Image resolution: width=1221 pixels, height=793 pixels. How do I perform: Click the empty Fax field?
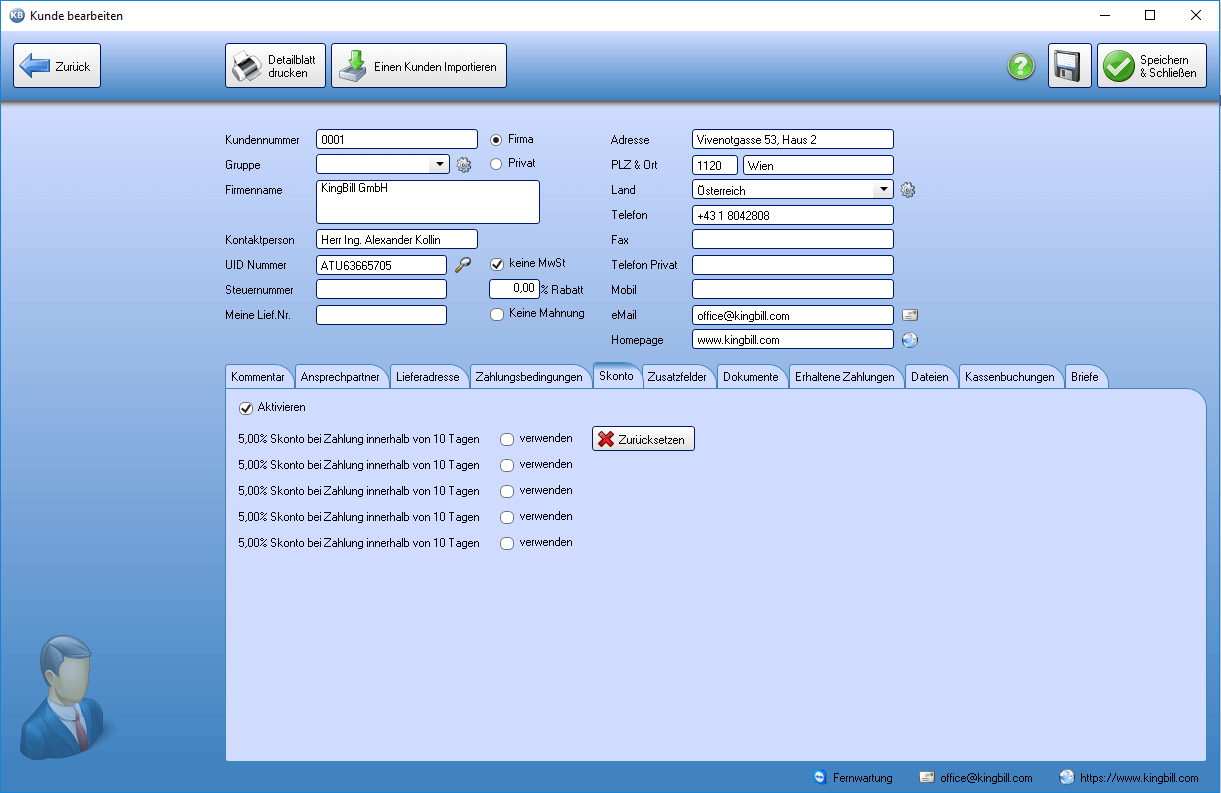[792, 240]
